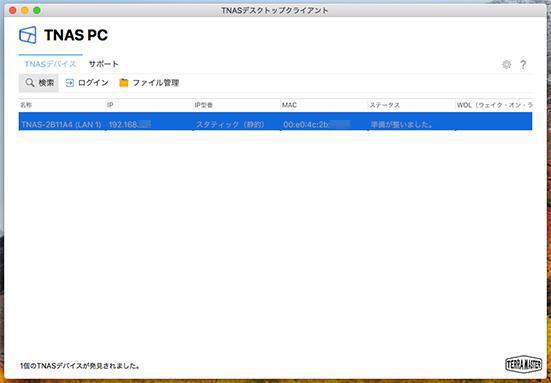The height and width of the screenshot is (383, 551).
Task: Switch to the TNASデバイス tab
Action: pyautogui.click(x=50, y=64)
